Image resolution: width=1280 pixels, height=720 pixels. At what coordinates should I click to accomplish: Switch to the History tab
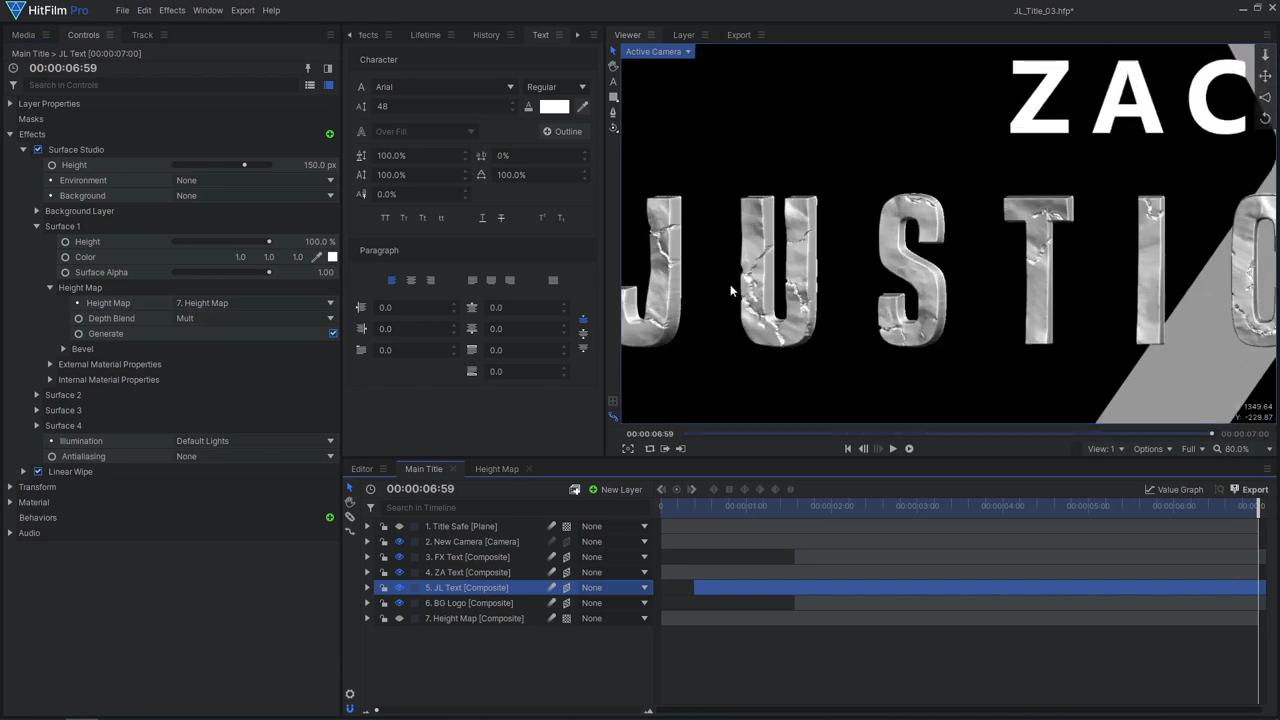pos(486,35)
